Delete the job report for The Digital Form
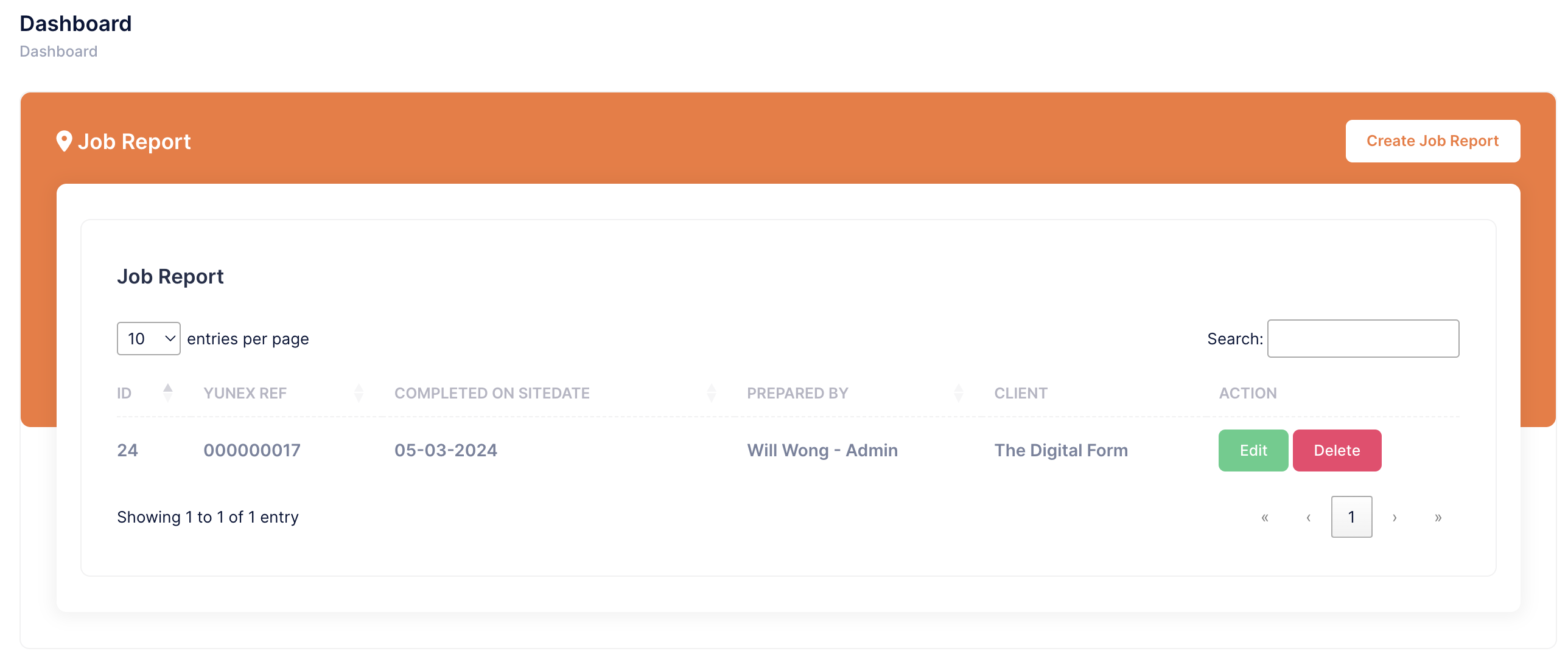 click(x=1337, y=451)
